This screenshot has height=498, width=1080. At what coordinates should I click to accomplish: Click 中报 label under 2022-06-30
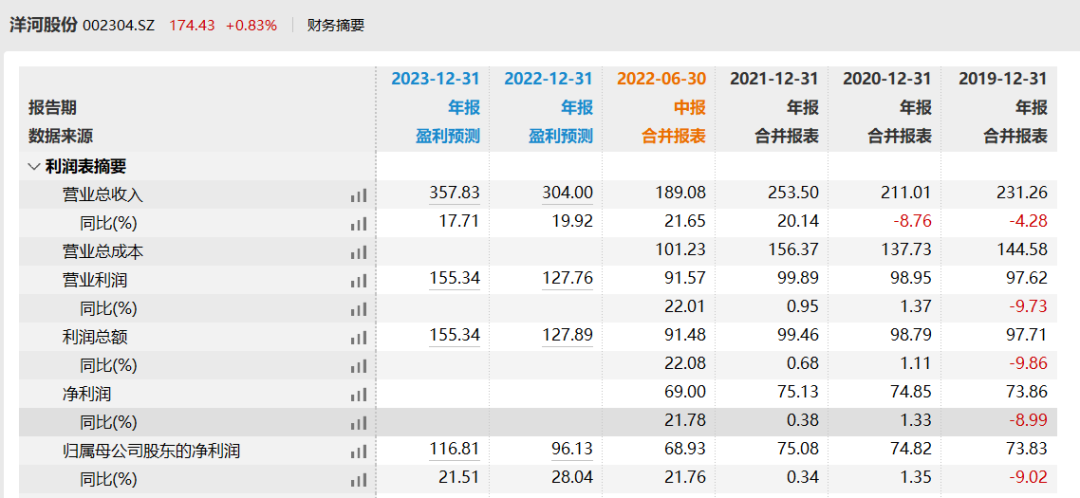click(x=692, y=107)
